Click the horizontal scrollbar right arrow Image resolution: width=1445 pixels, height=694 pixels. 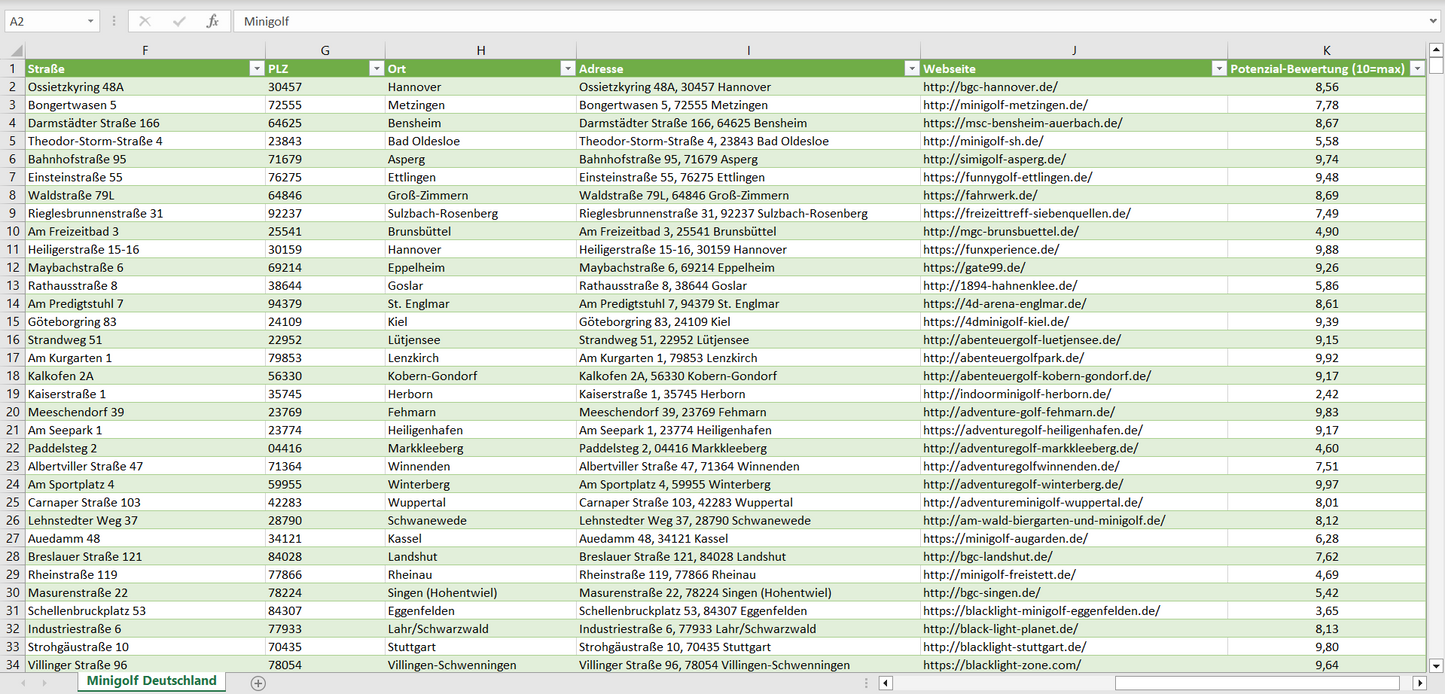coord(1419,683)
